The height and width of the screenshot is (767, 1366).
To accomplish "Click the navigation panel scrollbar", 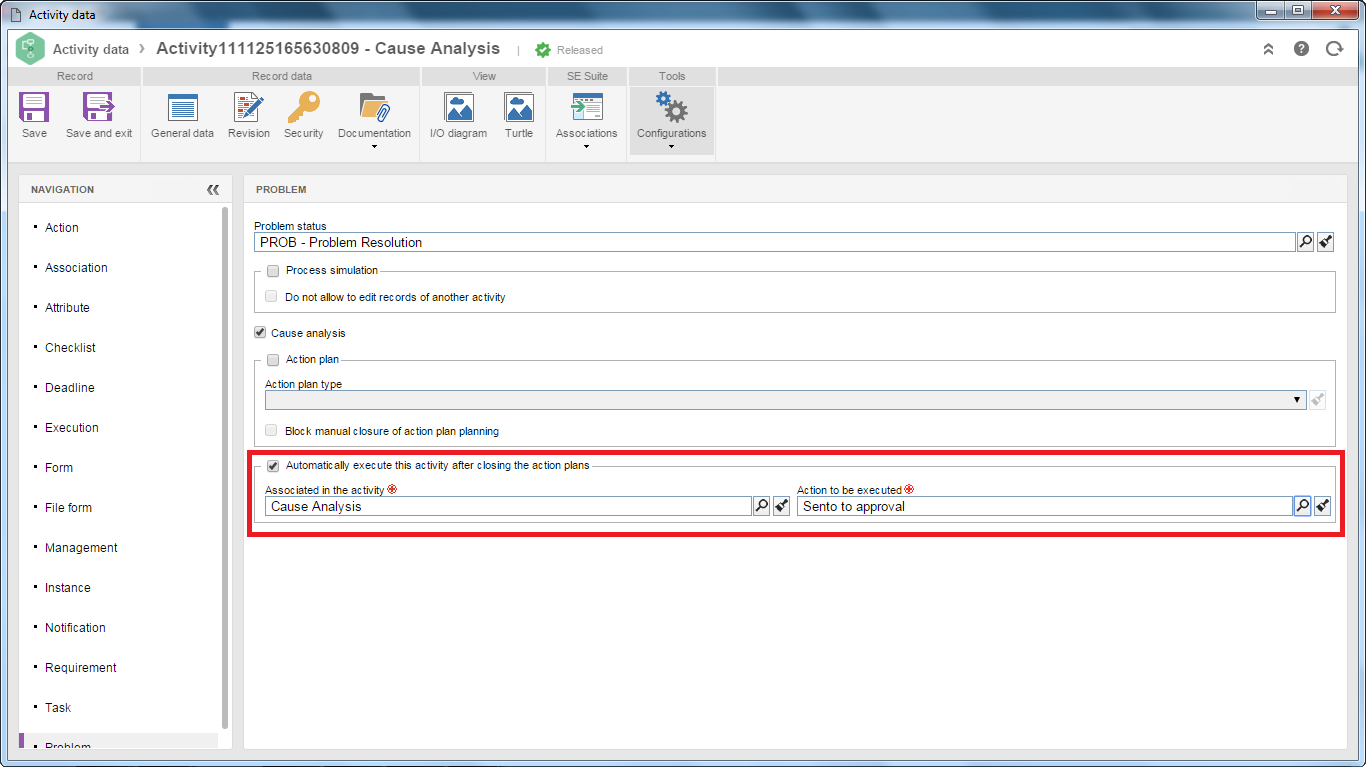I will [x=225, y=467].
